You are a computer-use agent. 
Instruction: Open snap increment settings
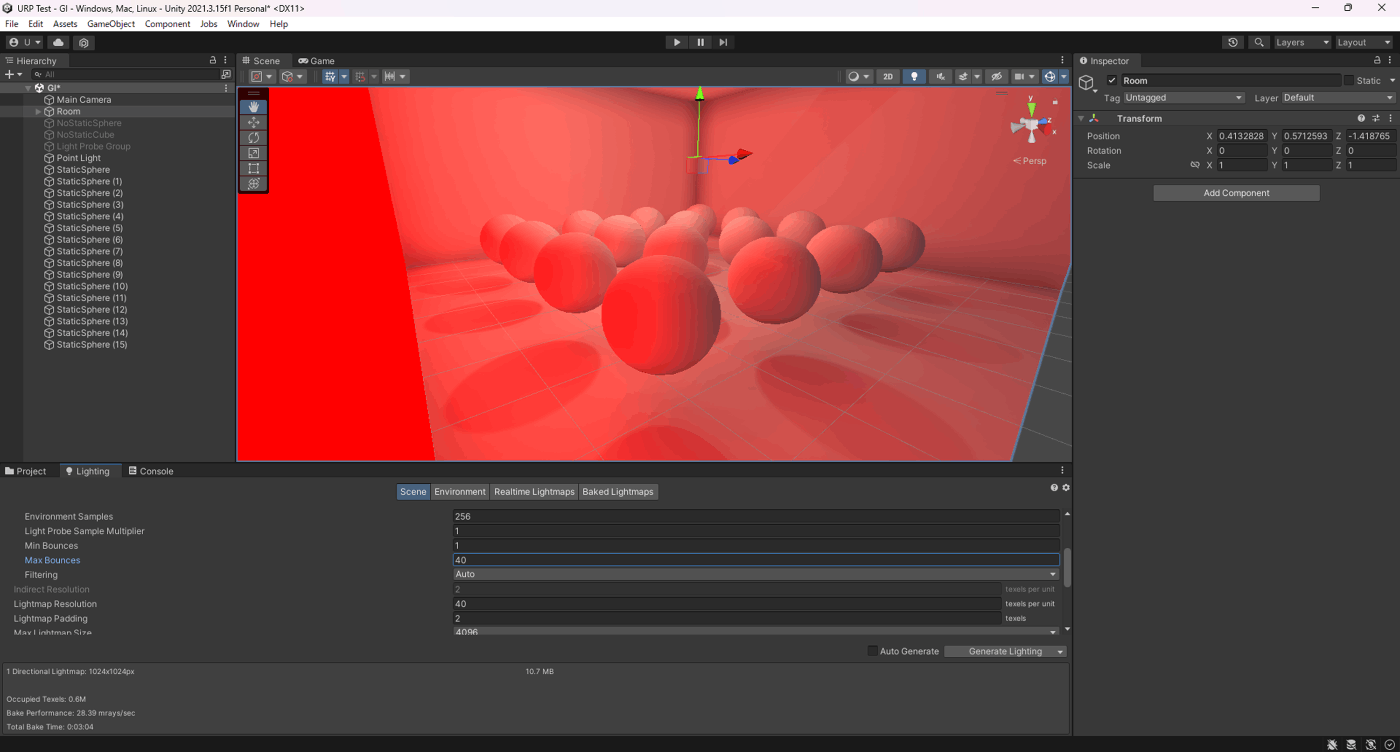point(396,76)
